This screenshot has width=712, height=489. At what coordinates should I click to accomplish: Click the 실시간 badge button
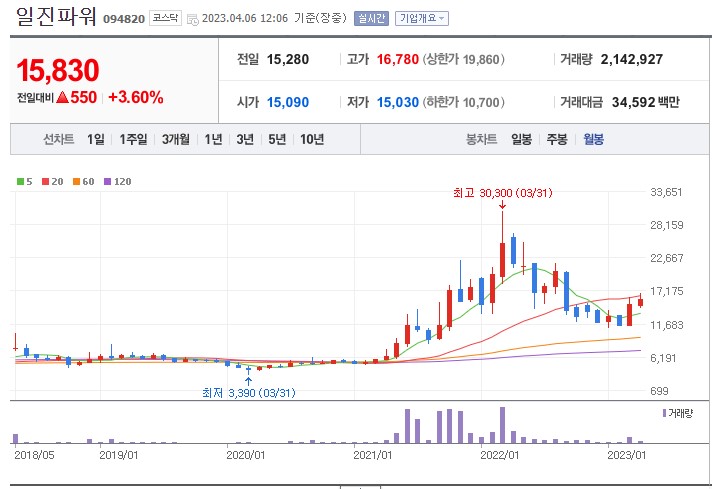(371, 18)
